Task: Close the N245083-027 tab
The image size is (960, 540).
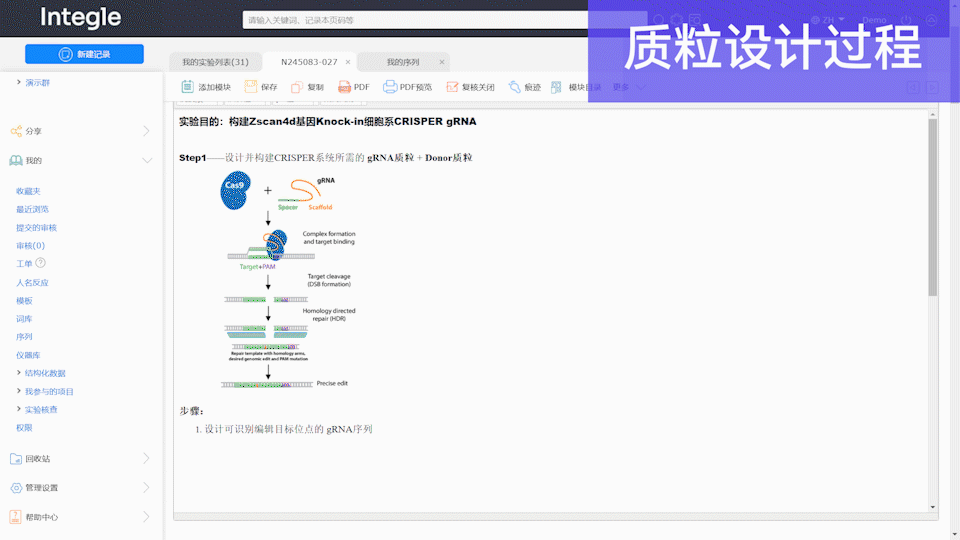Action: (348, 62)
